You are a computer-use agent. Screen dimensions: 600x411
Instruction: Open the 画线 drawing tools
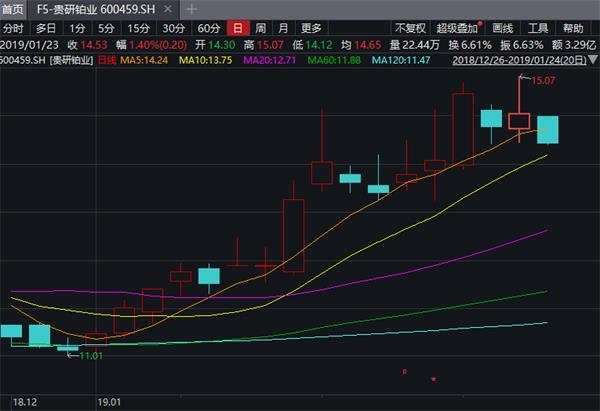[502, 28]
